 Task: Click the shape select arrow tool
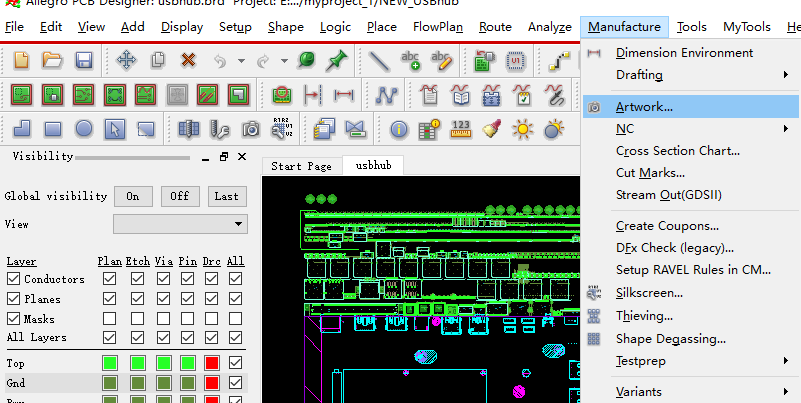(115, 129)
